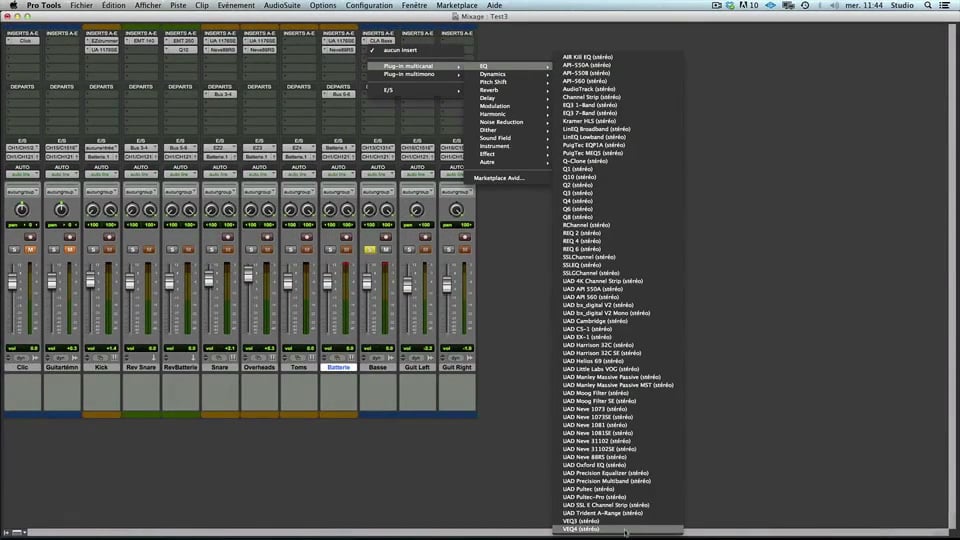Click Marketplace Avid... menu entry
960x540 pixels.
pyautogui.click(x=508, y=178)
